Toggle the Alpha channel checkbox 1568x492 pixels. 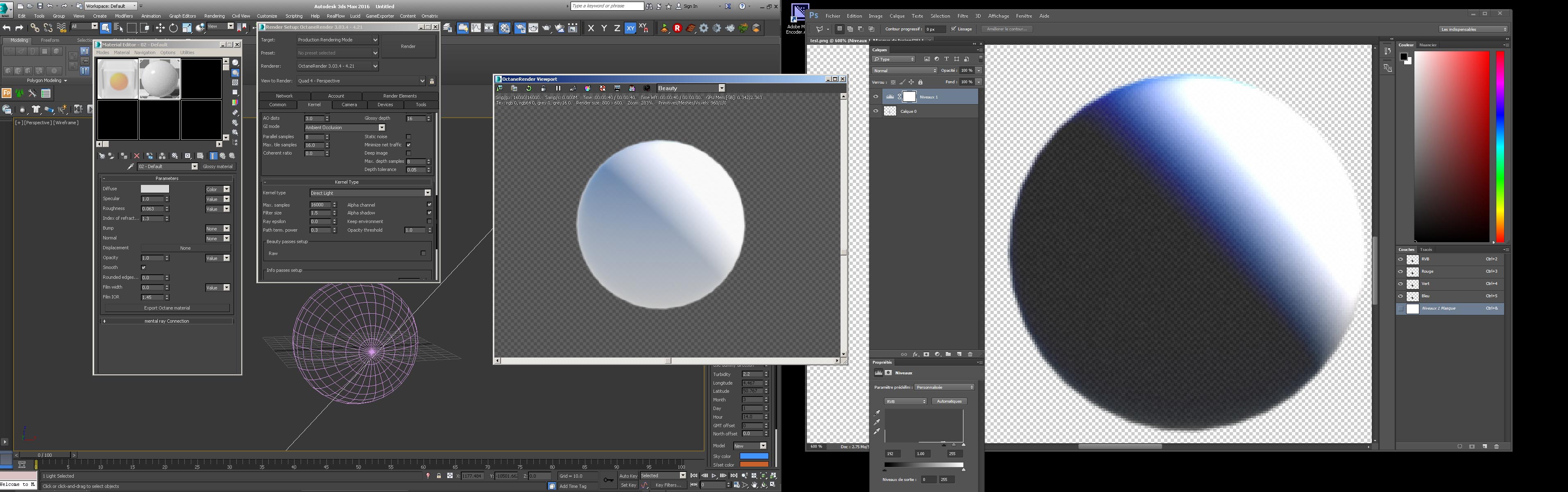(429, 205)
